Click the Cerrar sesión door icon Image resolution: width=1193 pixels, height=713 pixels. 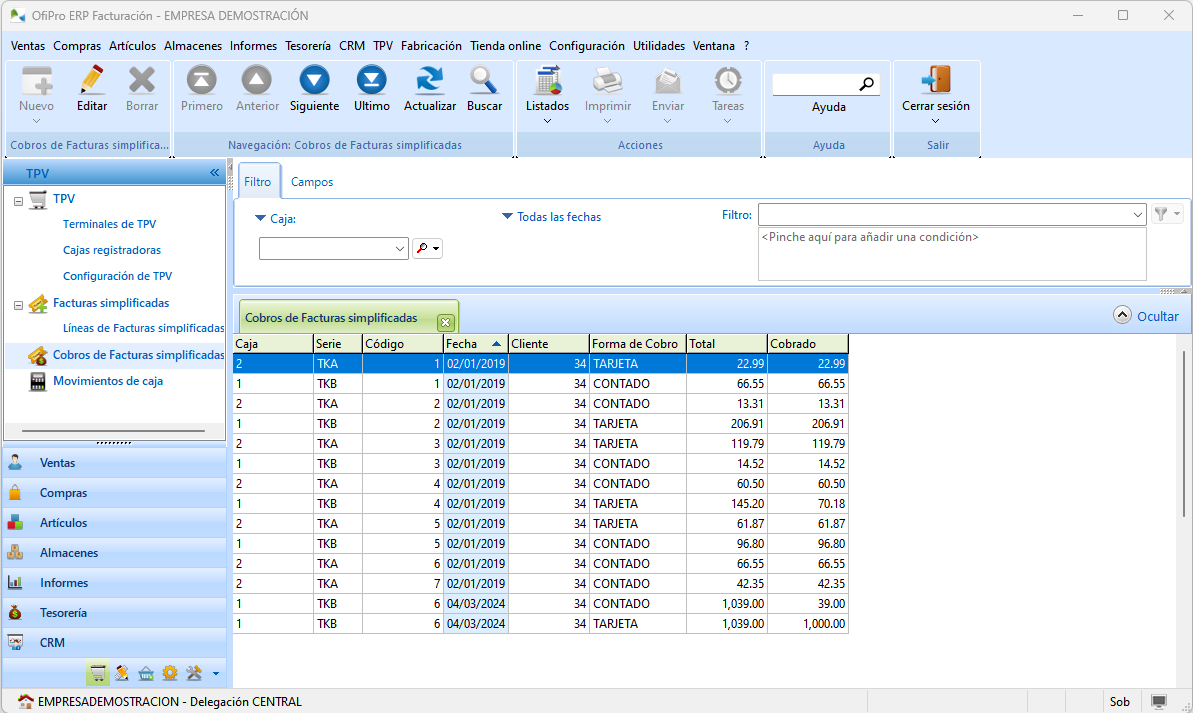click(935, 81)
